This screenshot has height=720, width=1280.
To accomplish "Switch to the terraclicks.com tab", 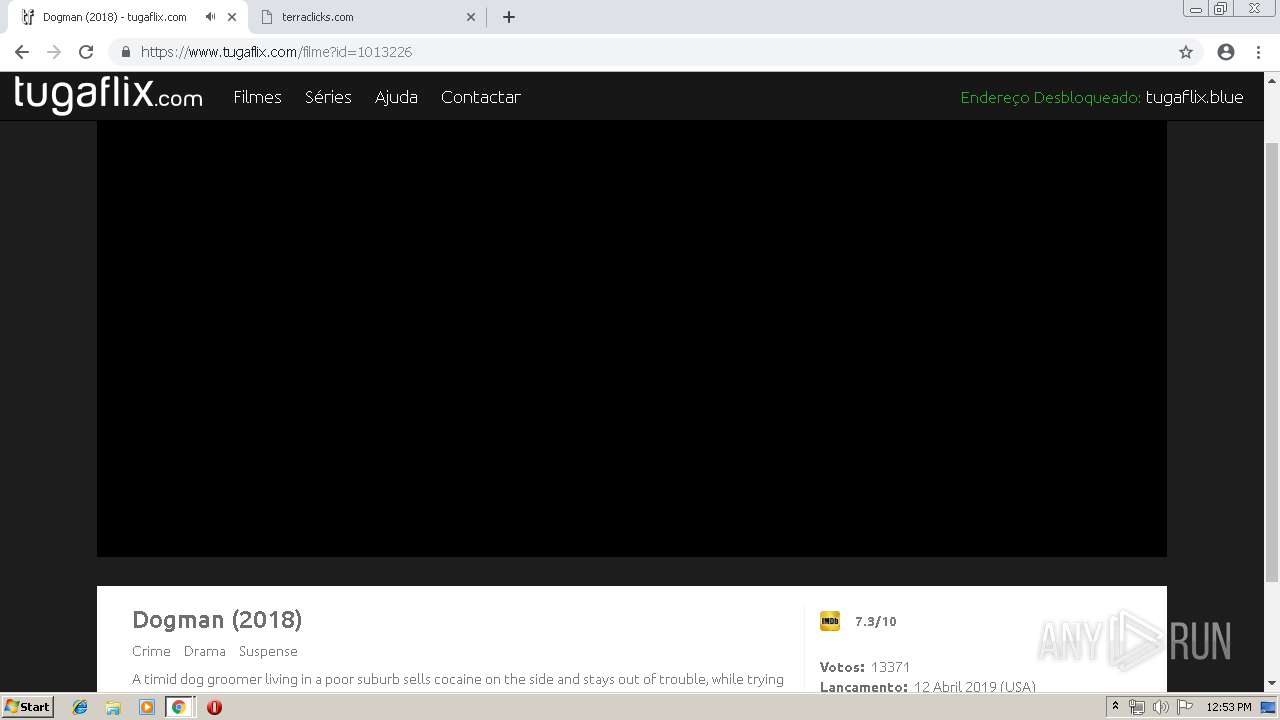I will point(366,17).
